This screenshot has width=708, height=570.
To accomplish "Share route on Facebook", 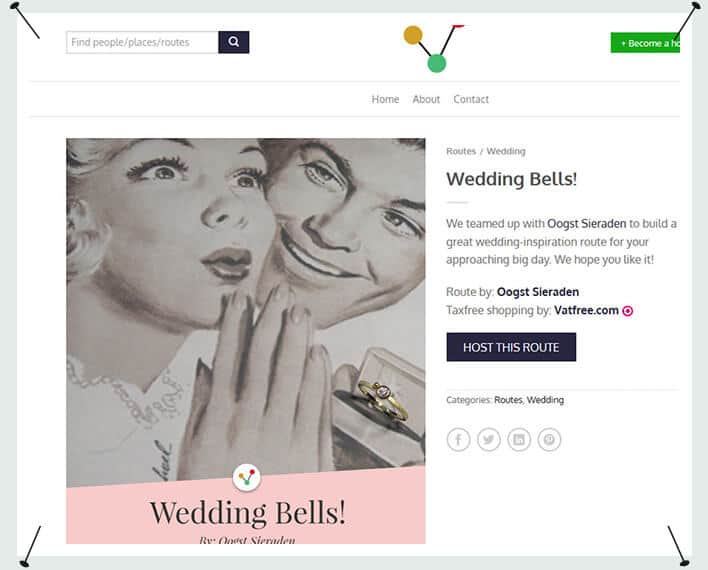I will 458,439.
